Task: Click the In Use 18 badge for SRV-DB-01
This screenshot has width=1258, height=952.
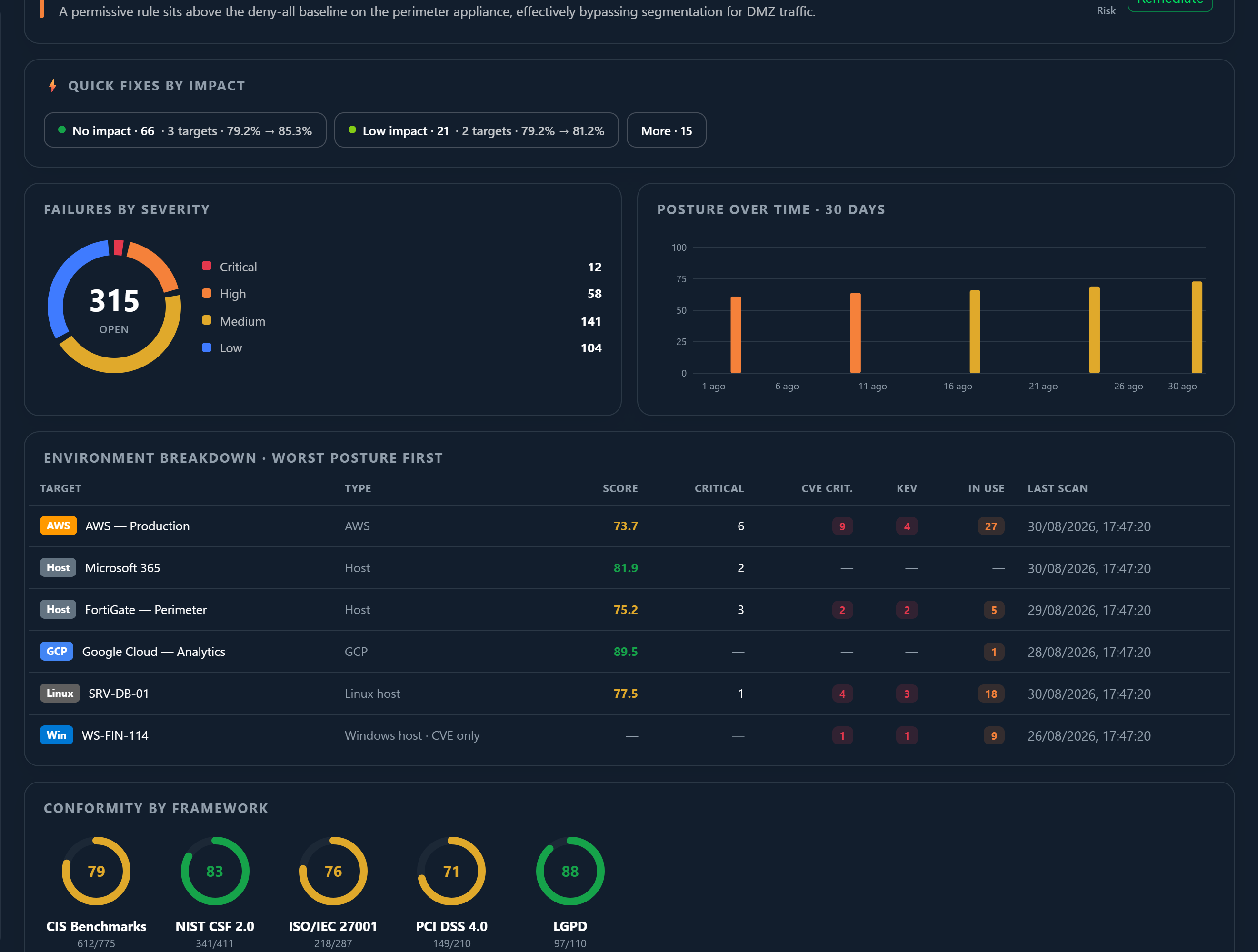Action: (x=991, y=694)
